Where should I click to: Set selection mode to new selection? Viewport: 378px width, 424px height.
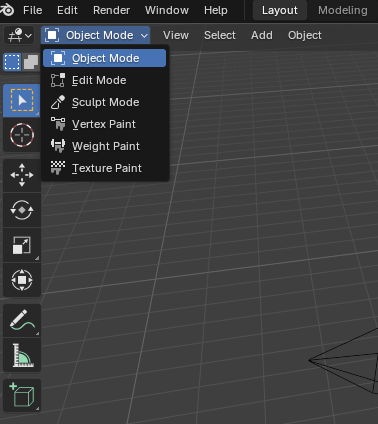[x=12, y=62]
